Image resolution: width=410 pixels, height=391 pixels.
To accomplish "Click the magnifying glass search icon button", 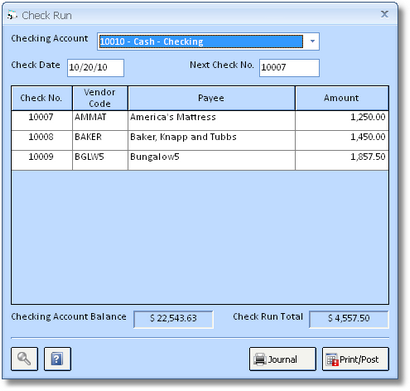I will (24, 359).
